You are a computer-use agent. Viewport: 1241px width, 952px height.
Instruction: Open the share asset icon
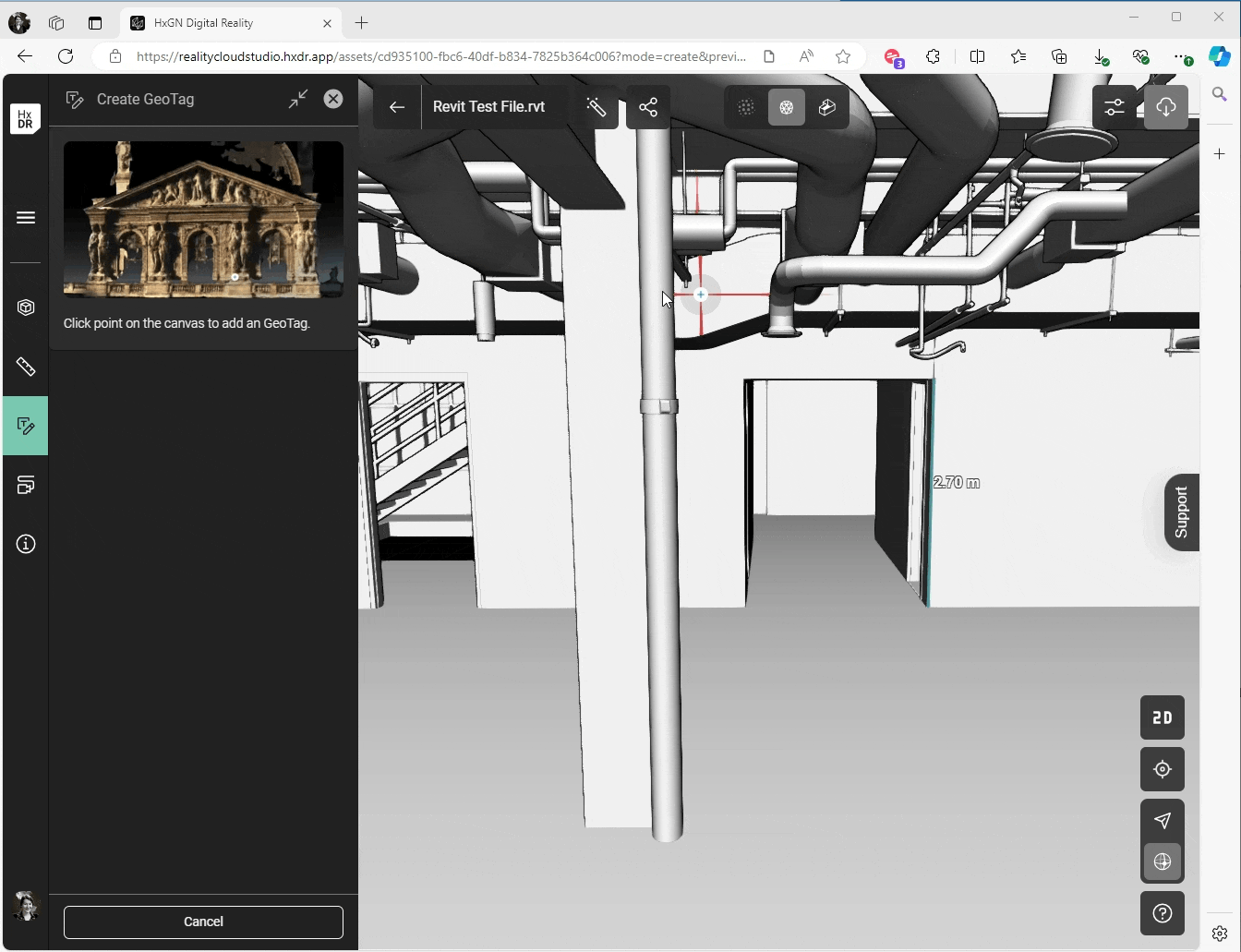tap(648, 107)
